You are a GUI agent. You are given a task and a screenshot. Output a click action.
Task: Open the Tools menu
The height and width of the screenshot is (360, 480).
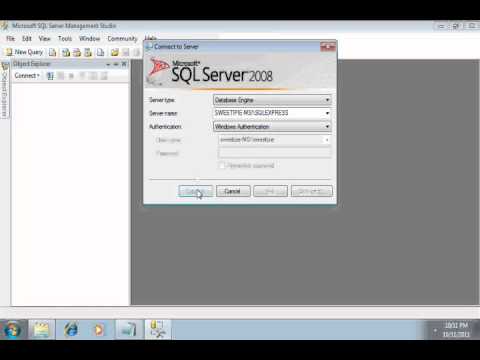tap(65, 39)
